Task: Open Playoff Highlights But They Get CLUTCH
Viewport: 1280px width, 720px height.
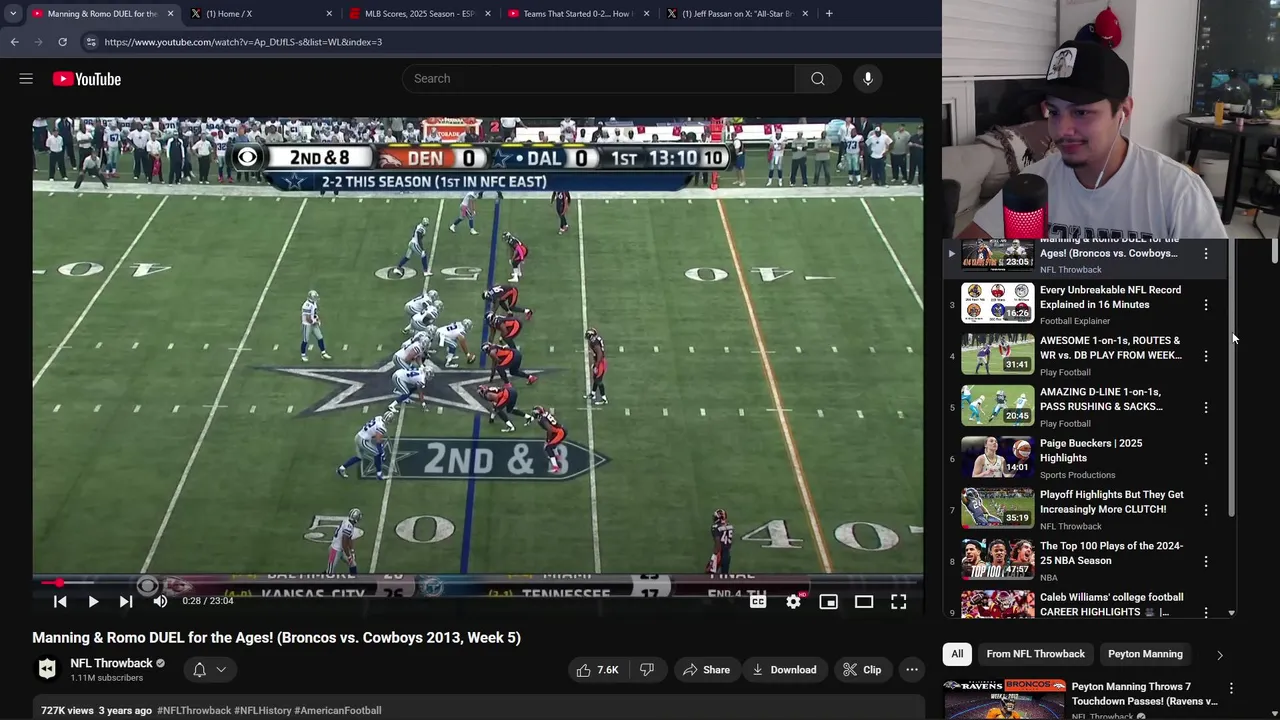Action: click(x=1111, y=502)
